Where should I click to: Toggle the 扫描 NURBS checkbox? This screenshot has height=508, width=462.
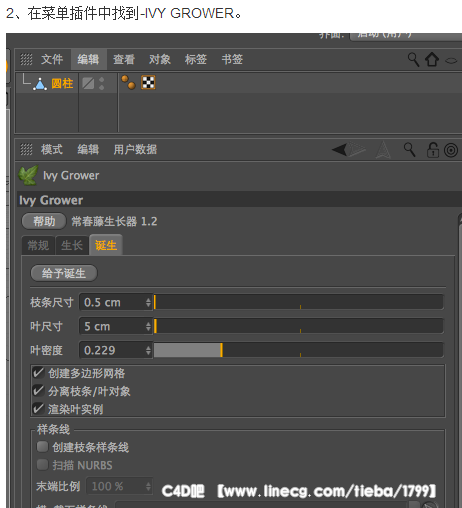(x=42, y=464)
